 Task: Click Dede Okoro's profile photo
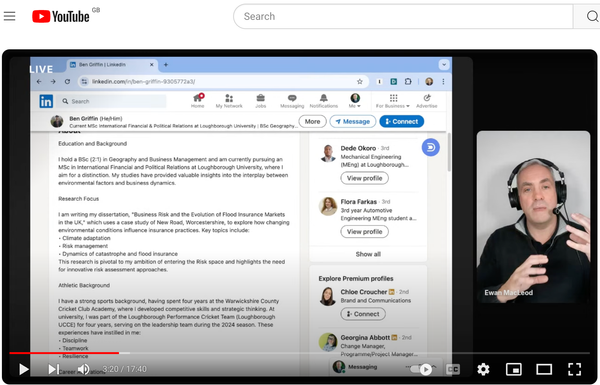pos(328,153)
